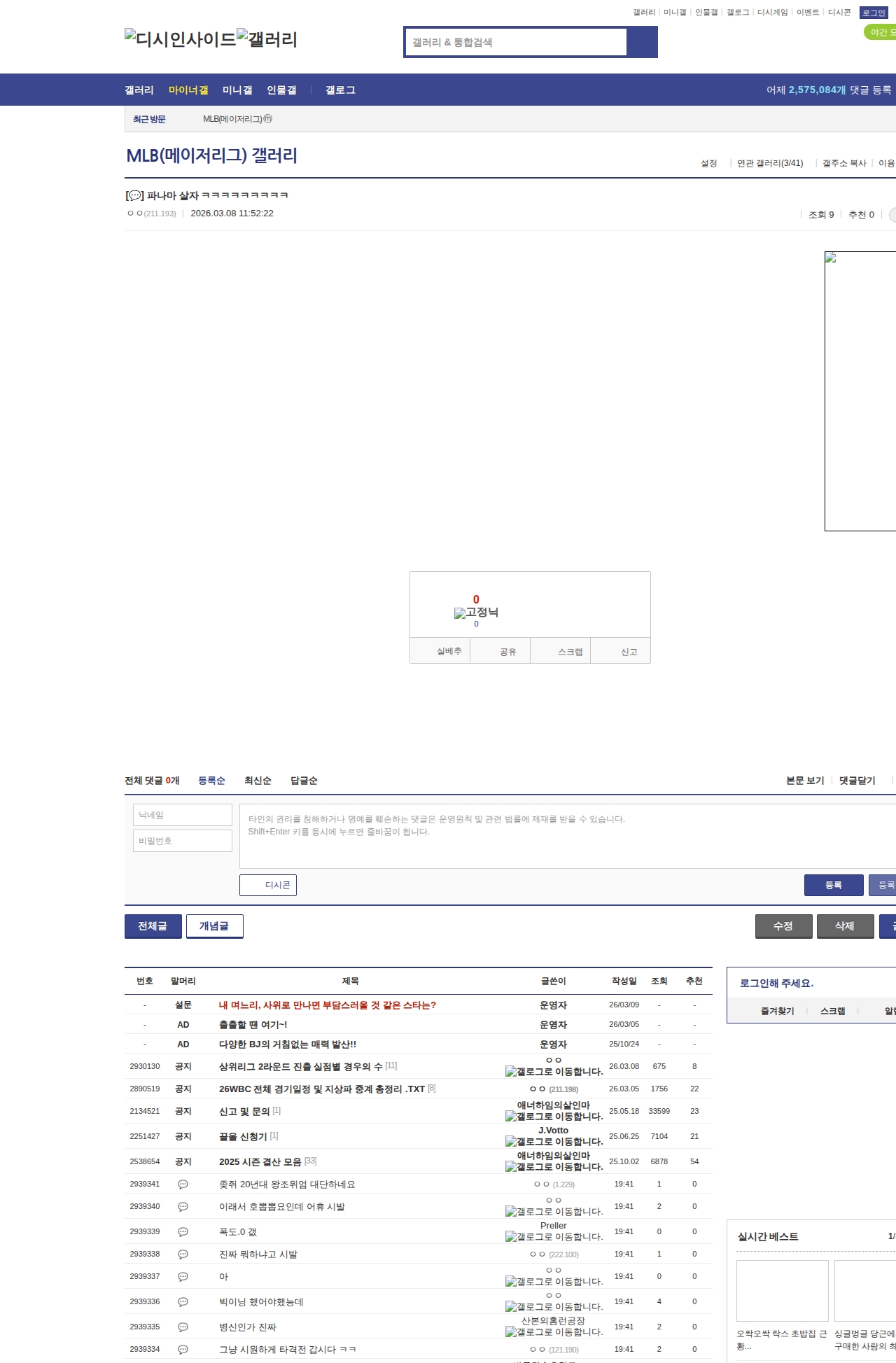
Task: Open the 오싹오싹 락스 초밥집 근황 thumbnail
Action: tap(783, 1291)
